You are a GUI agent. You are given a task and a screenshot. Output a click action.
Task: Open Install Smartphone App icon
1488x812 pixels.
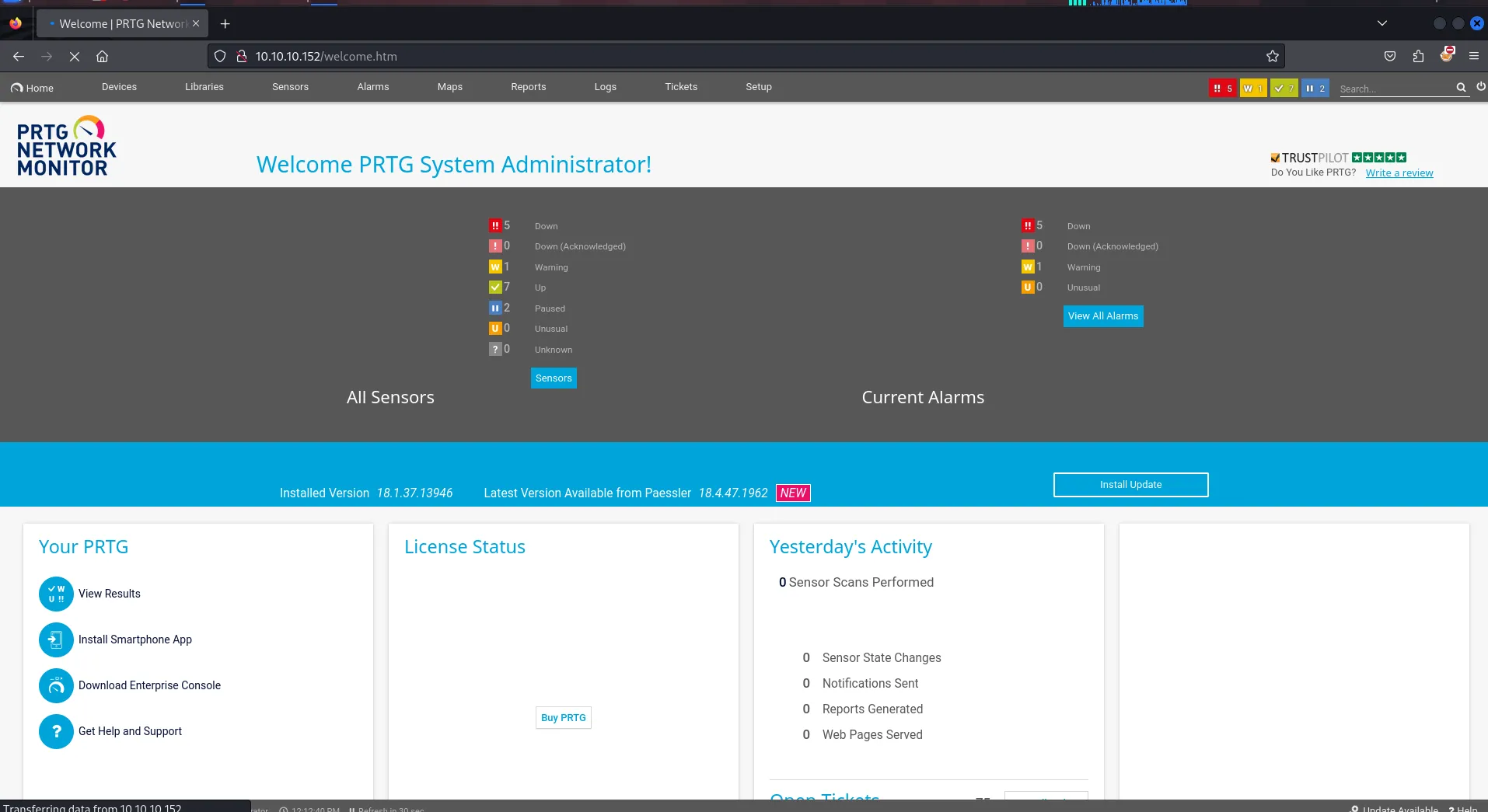[x=56, y=639]
